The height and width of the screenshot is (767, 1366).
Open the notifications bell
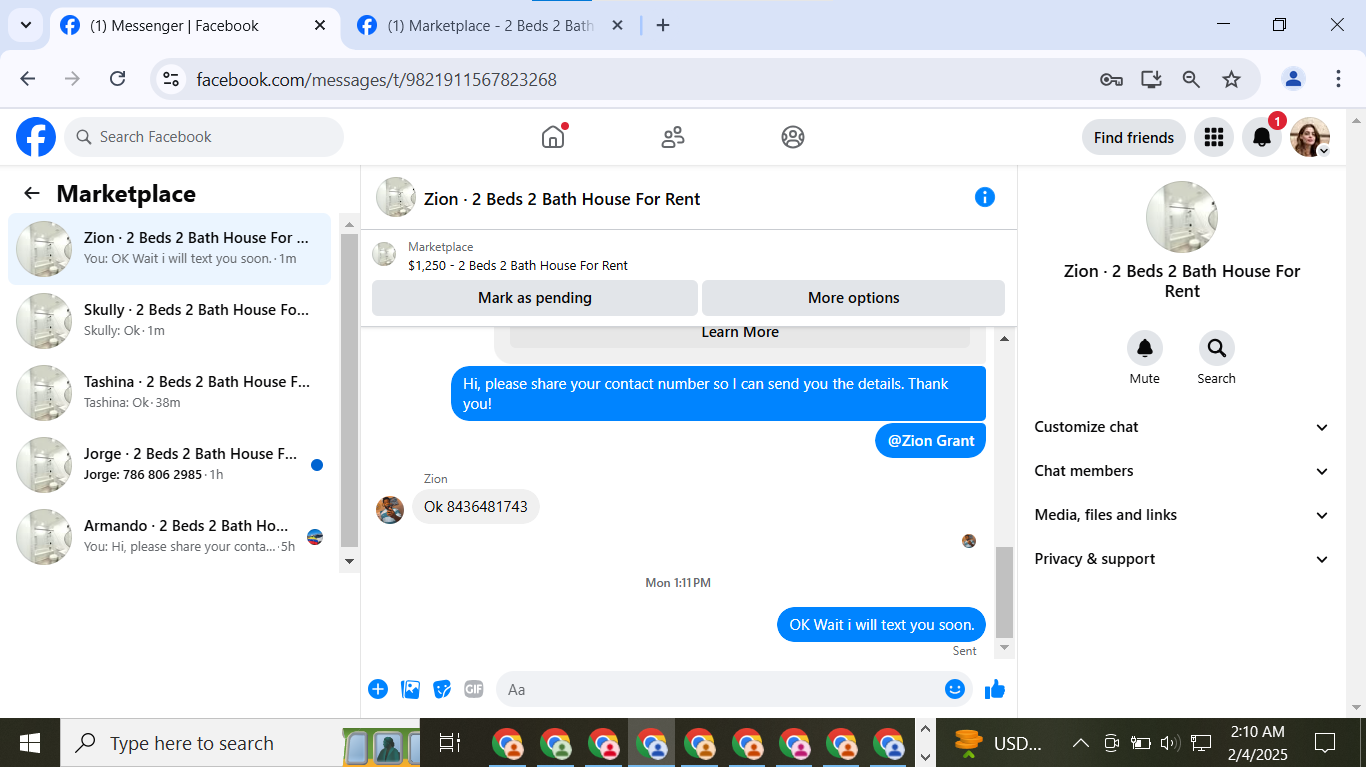click(1262, 137)
